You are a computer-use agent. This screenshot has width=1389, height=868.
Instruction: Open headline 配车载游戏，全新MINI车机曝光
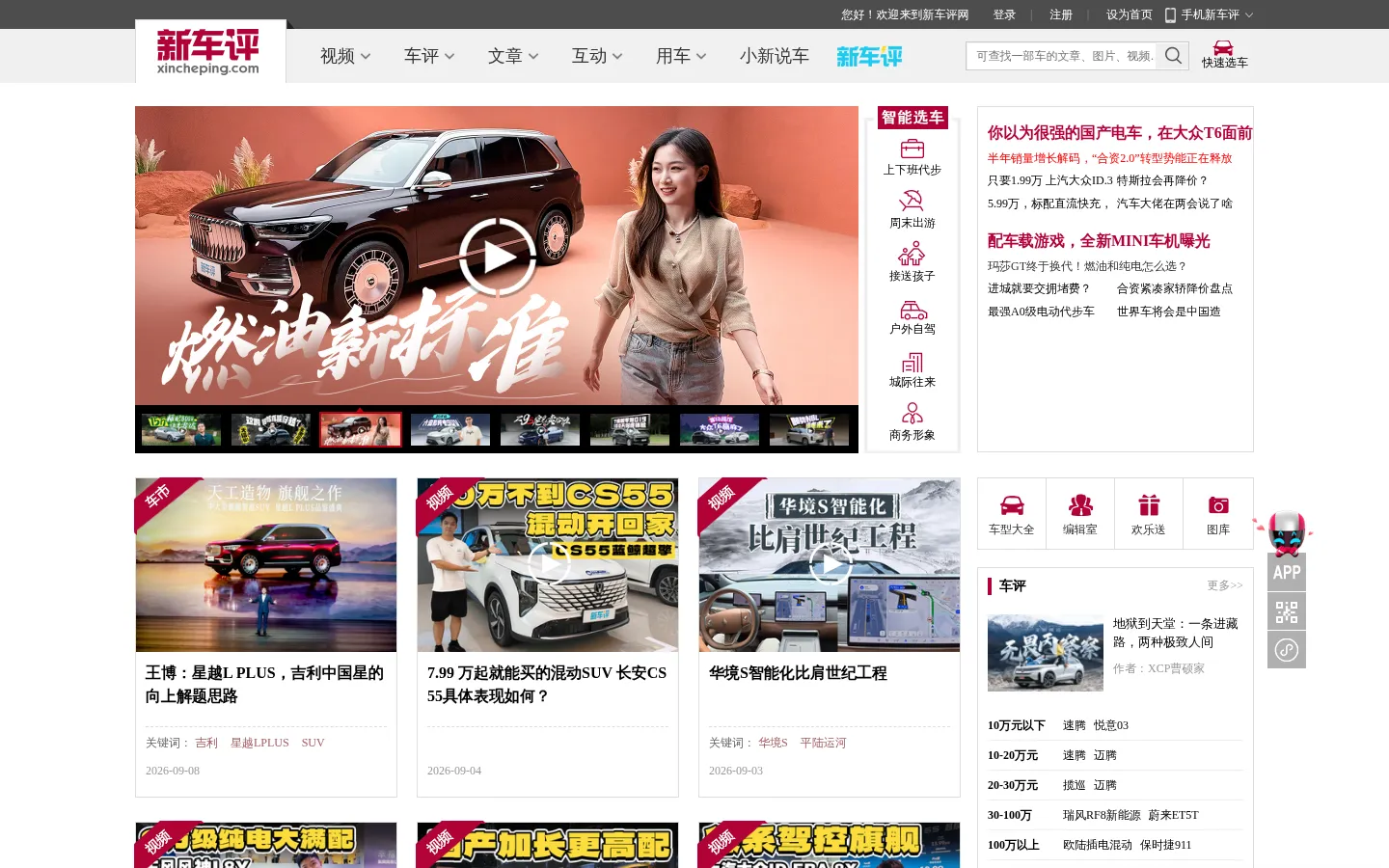1098,241
